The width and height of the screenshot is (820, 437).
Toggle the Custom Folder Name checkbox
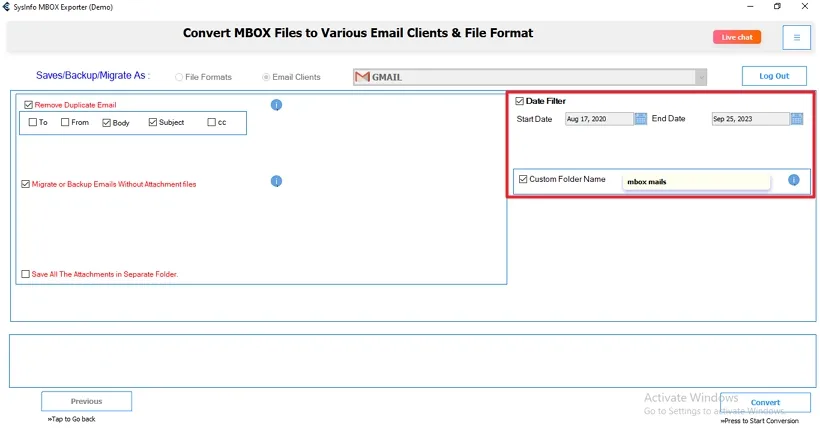pos(523,179)
